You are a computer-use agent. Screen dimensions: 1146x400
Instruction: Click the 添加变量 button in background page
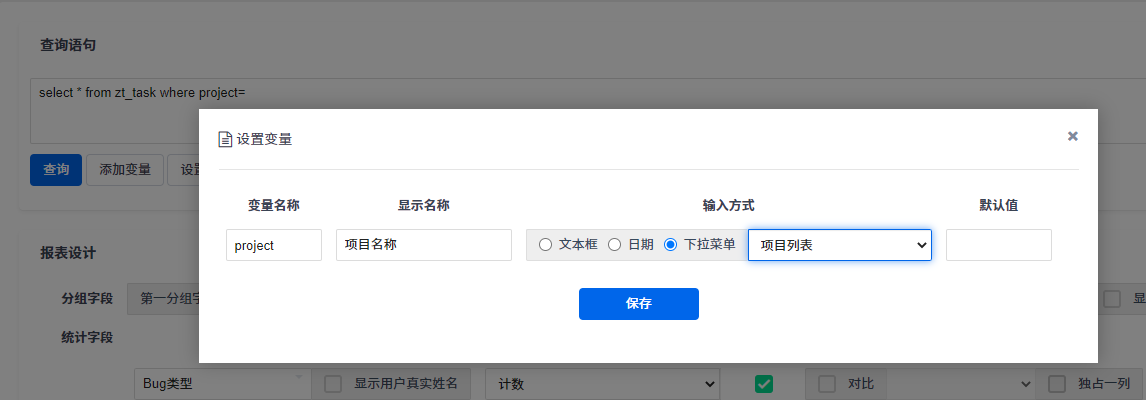125,170
